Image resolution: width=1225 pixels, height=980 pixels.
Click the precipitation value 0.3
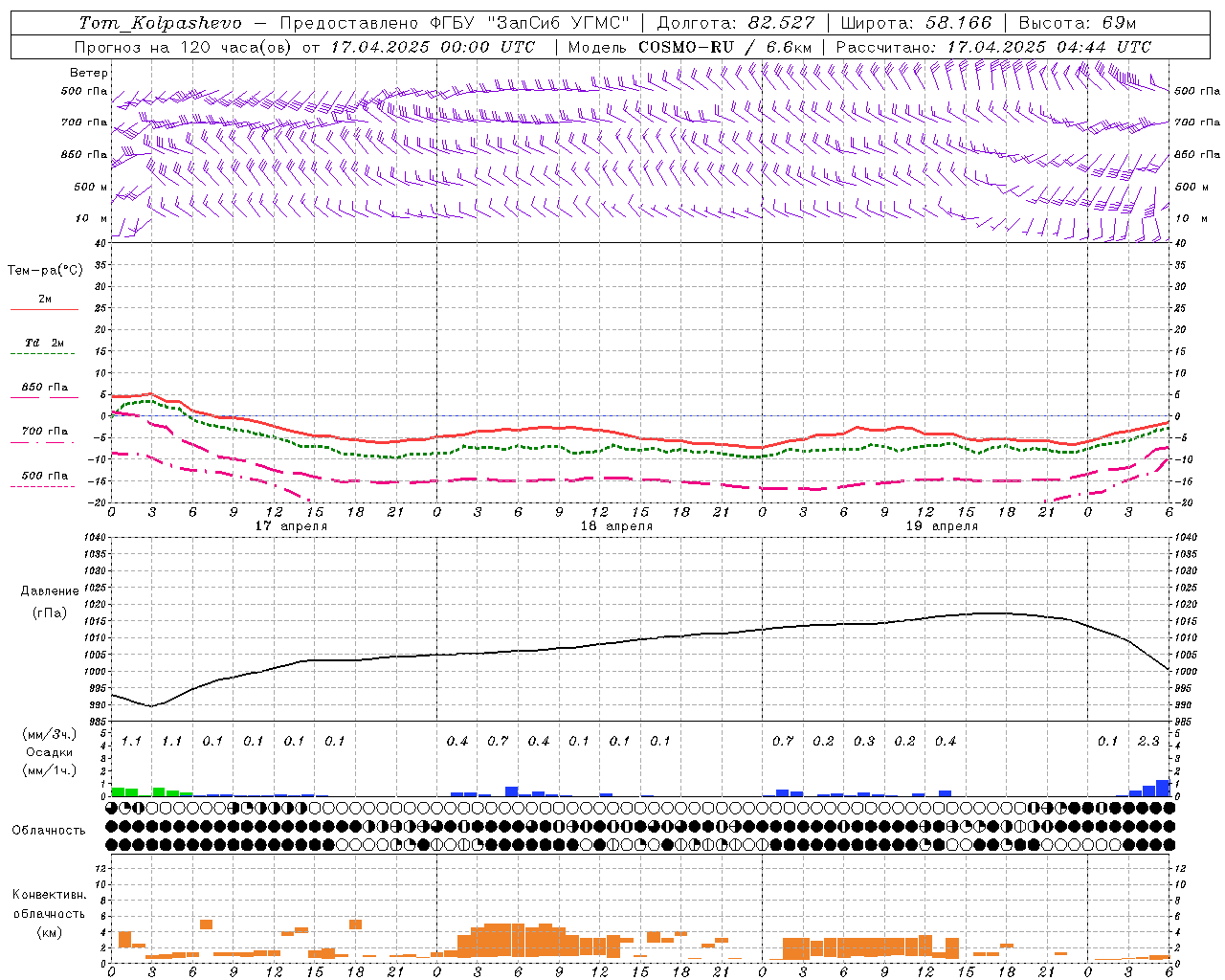pyautogui.click(x=864, y=741)
